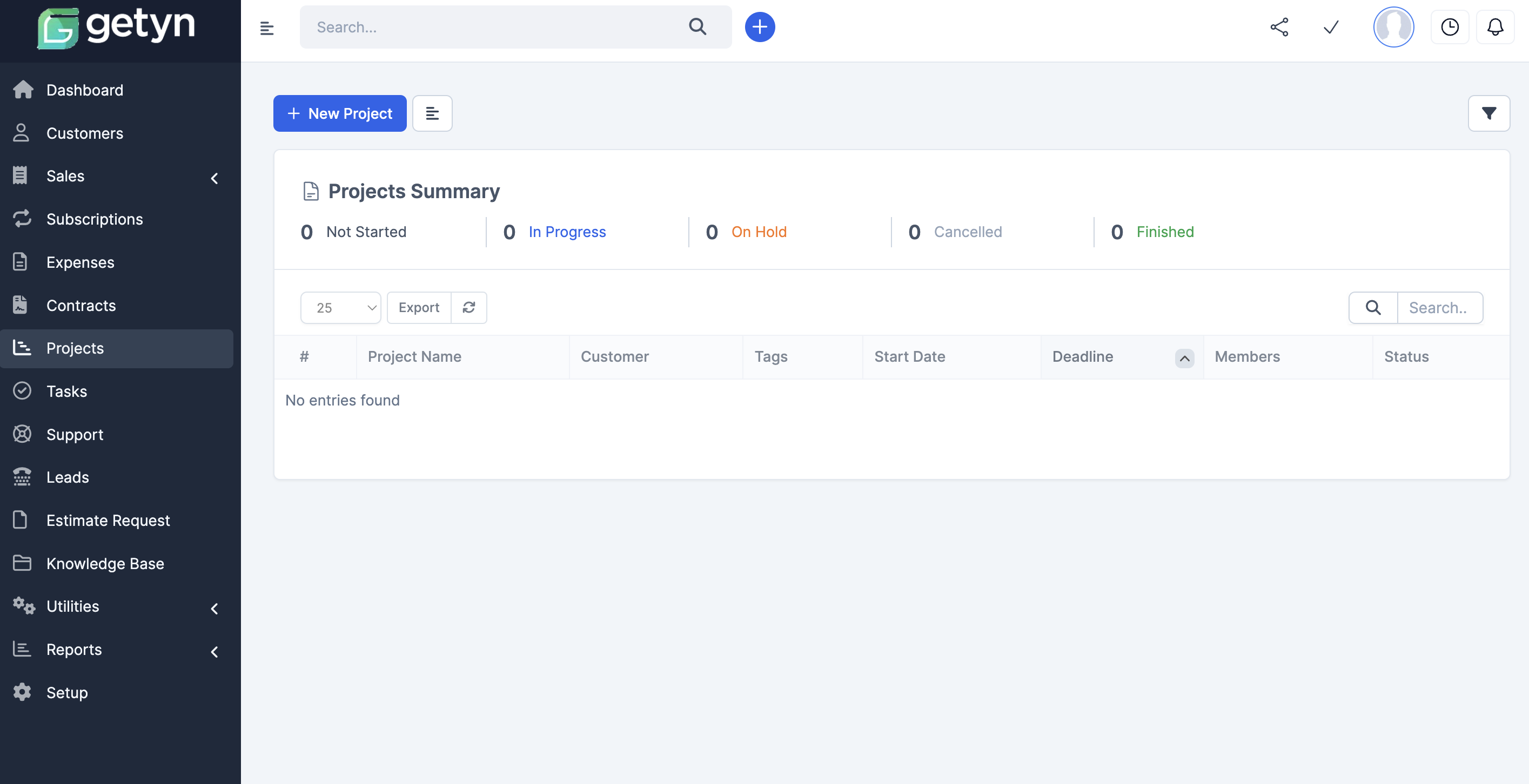The image size is (1529, 784).
Task: Open the Contracts page
Action: pos(82,306)
